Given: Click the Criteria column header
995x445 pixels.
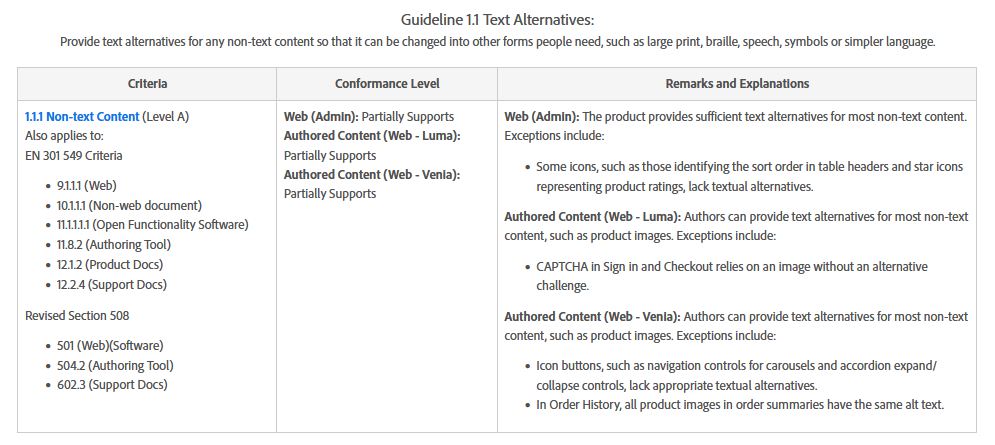Looking at the screenshot, I should pos(147,84).
